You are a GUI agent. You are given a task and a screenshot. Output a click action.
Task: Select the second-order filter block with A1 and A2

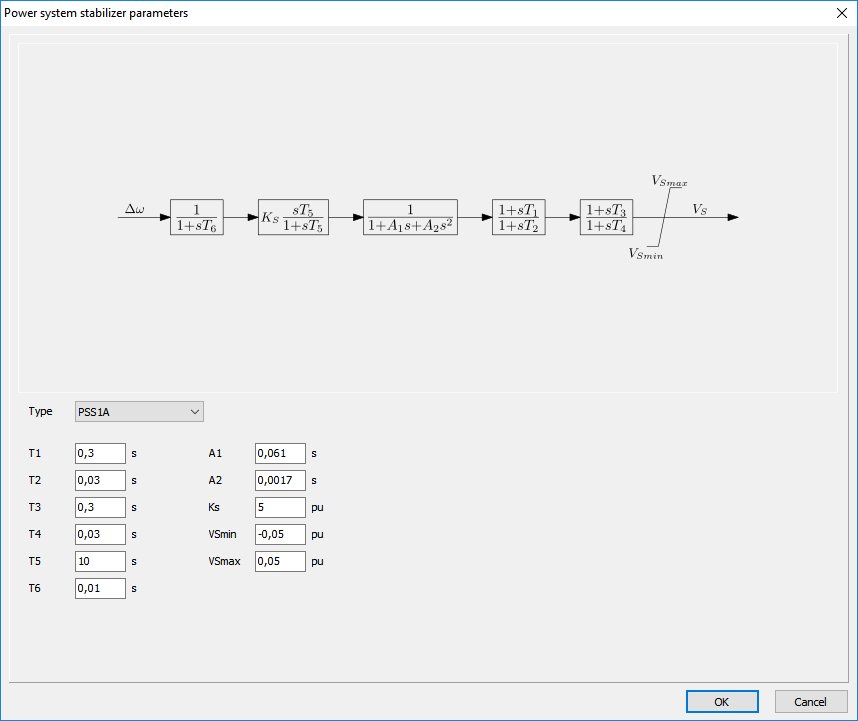(x=410, y=217)
